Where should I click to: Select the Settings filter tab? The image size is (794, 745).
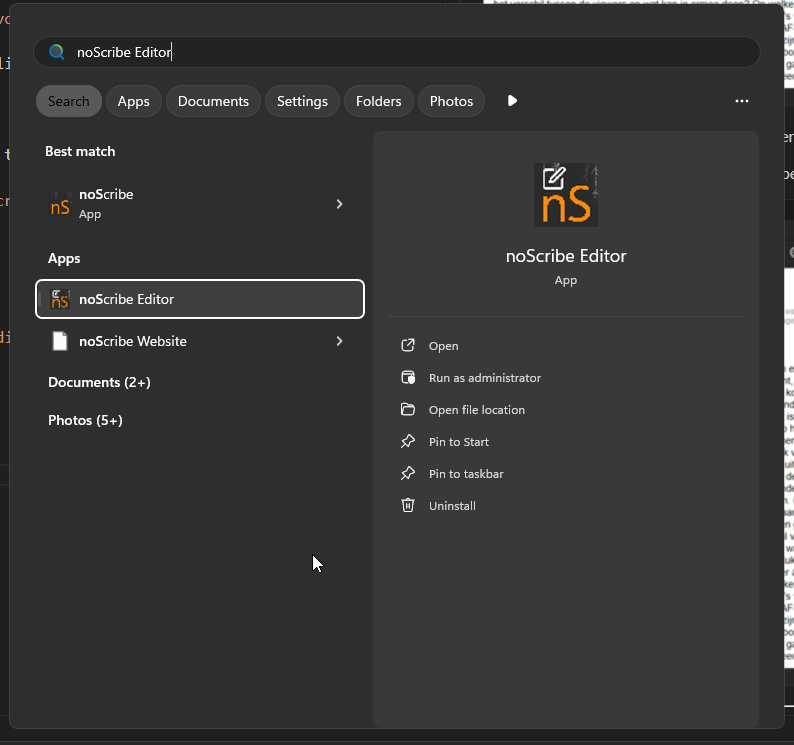coord(302,101)
